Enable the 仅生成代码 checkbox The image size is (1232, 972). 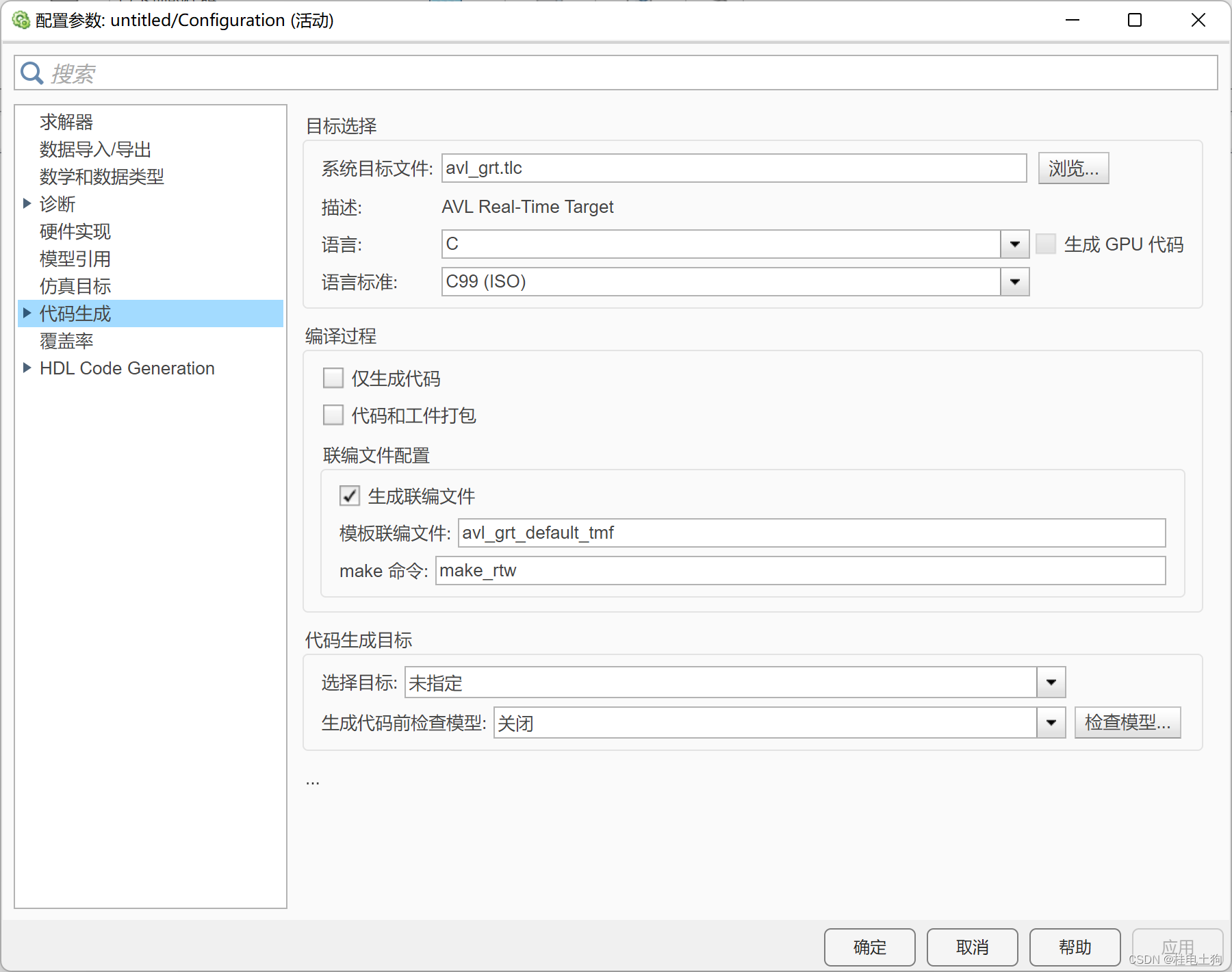coord(333,377)
